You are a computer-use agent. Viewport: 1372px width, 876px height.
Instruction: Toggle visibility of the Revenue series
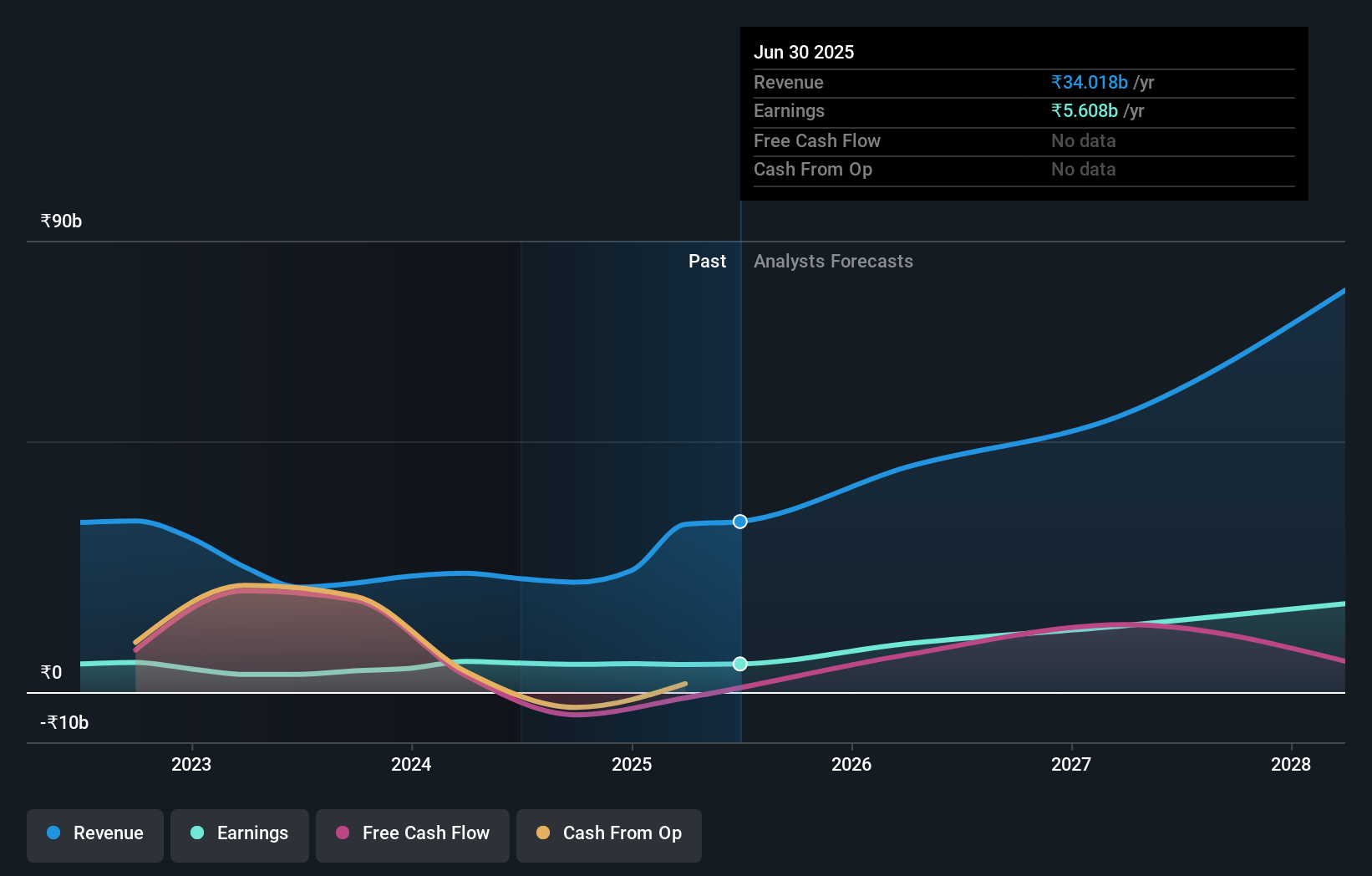tap(94, 834)
